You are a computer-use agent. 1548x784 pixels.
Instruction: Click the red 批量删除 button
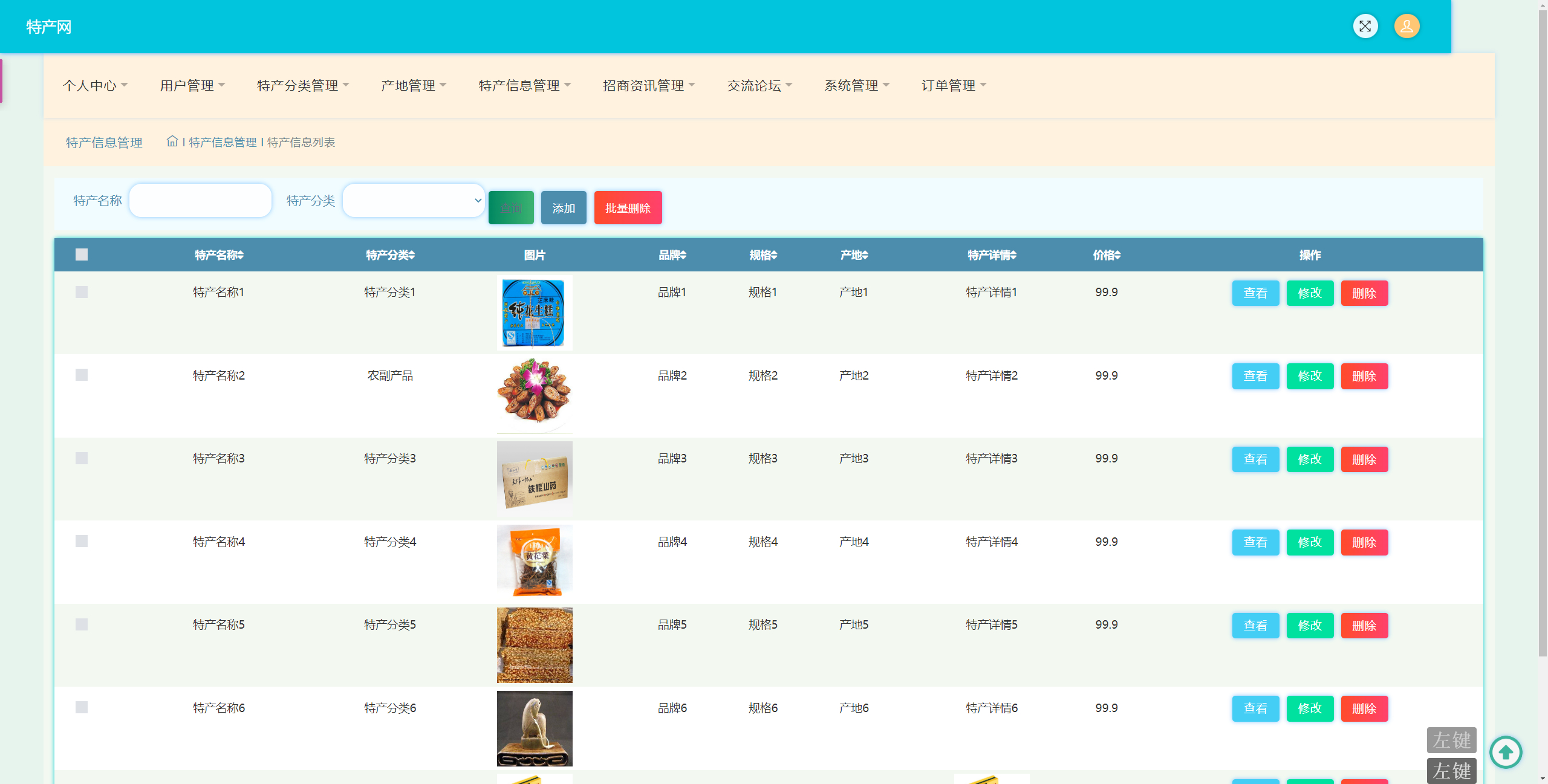[628, 207]
